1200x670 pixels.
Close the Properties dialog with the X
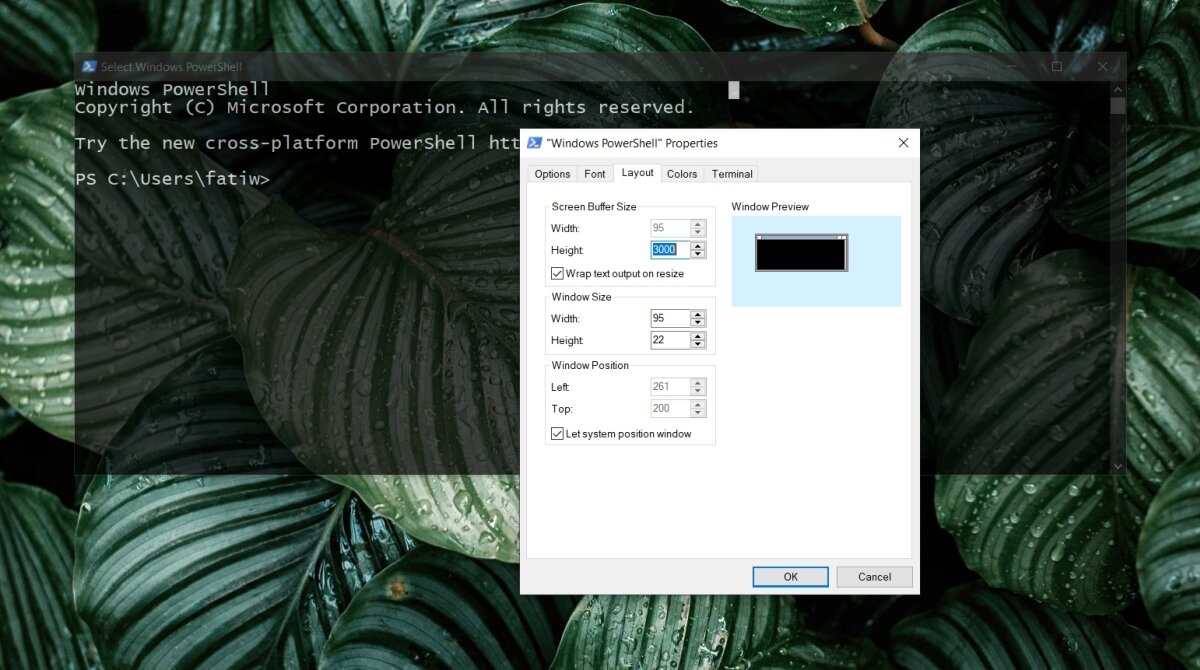(903, 143)
